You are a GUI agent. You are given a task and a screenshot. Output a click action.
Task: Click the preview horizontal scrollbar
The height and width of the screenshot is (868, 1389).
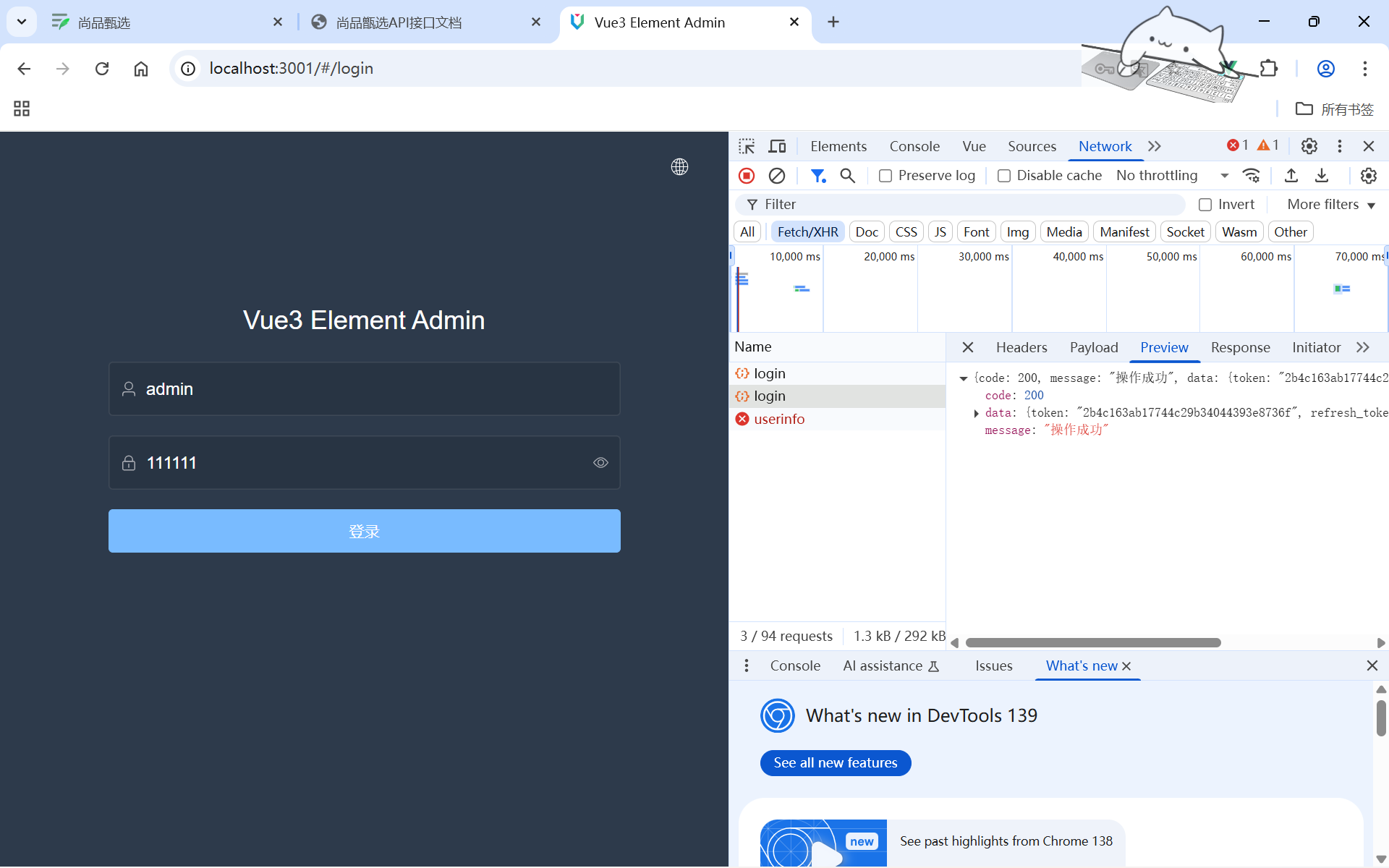coord(1093,642)
